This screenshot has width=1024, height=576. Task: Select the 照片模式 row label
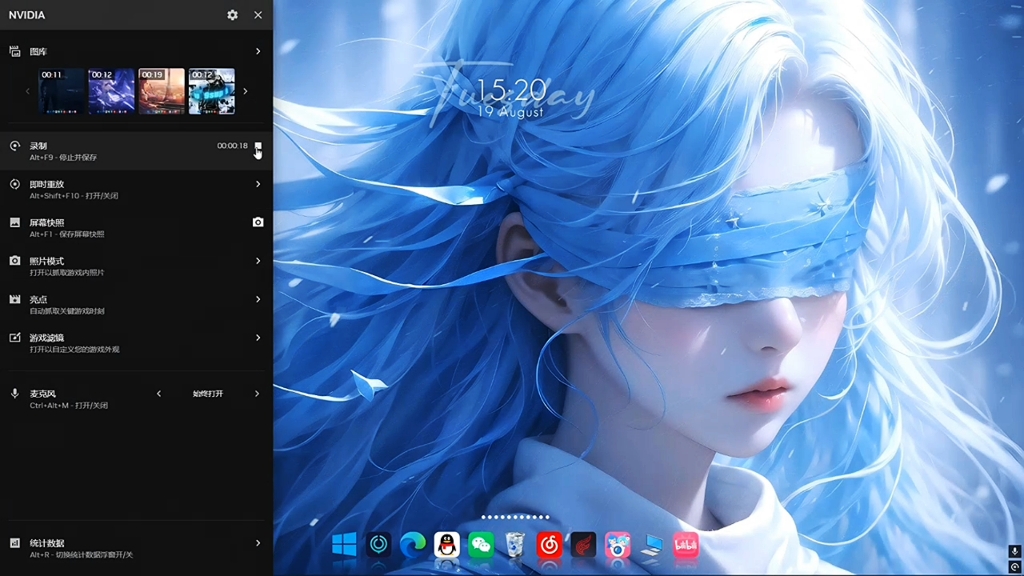[46, 261]
